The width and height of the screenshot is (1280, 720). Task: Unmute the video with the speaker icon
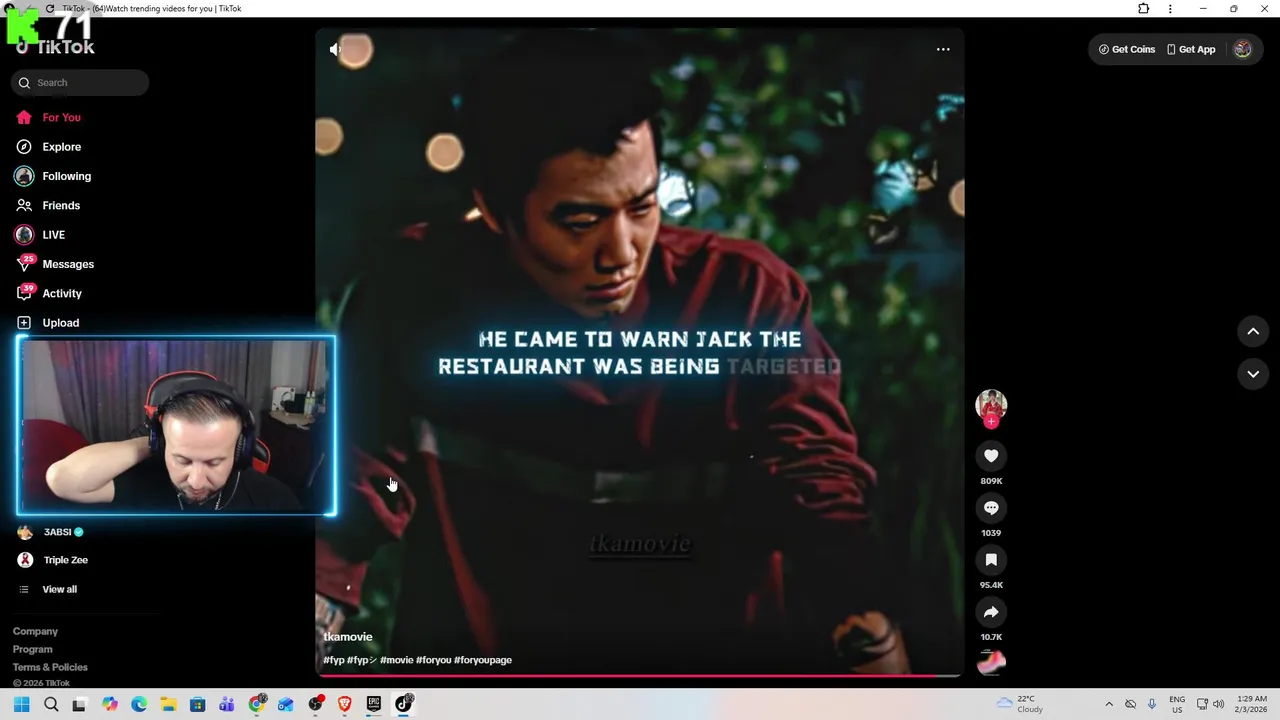click(335, 49)
